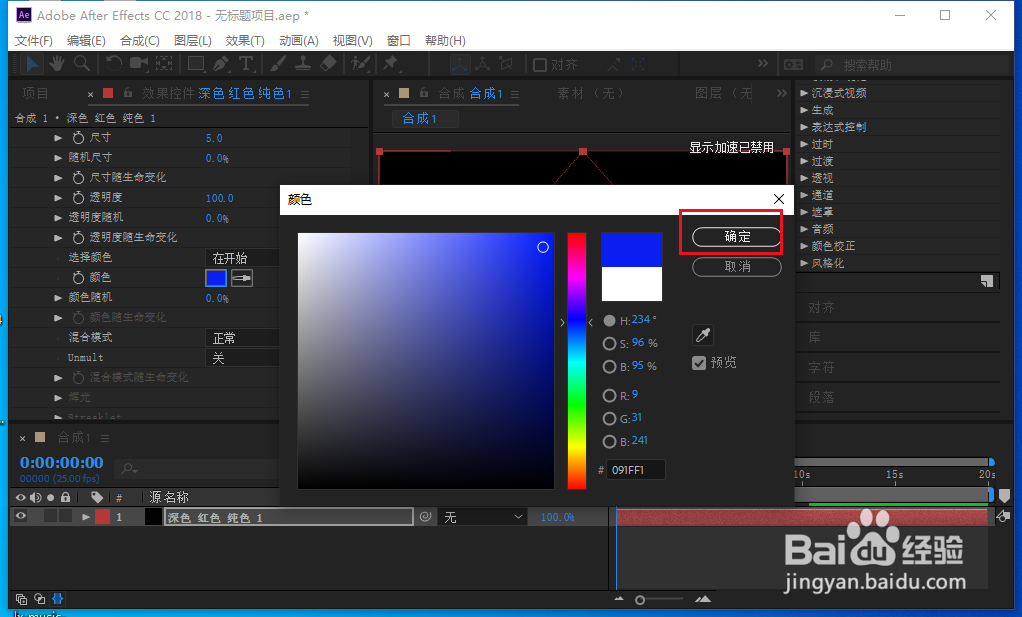
Task: Expand the 颜色校正 effects category
Action: point(804,246)
